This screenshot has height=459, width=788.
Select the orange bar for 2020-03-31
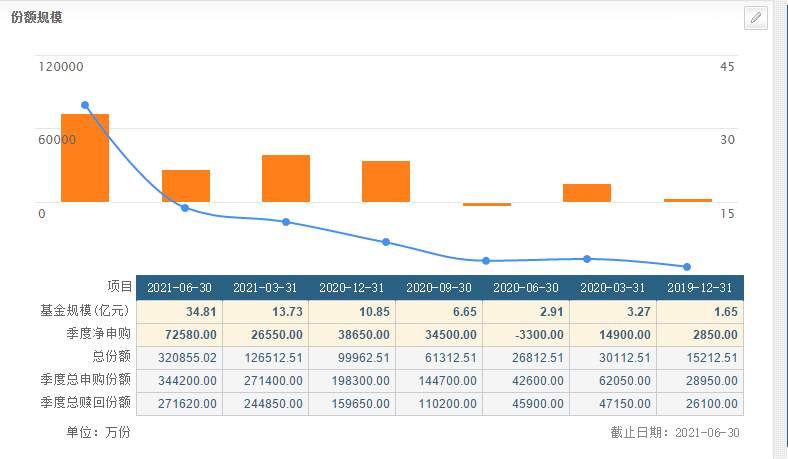pos(587,193)
